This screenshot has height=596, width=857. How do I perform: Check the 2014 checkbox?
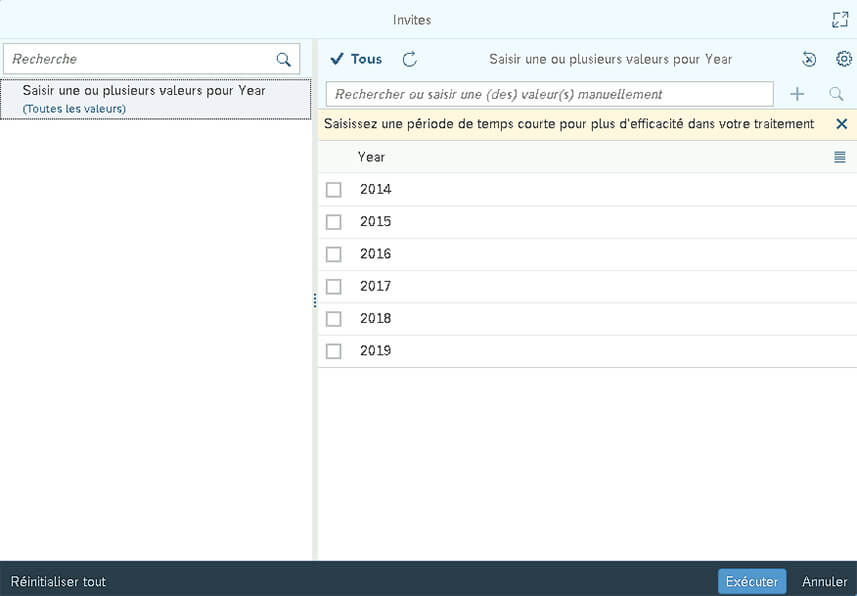tap(333, 189)
